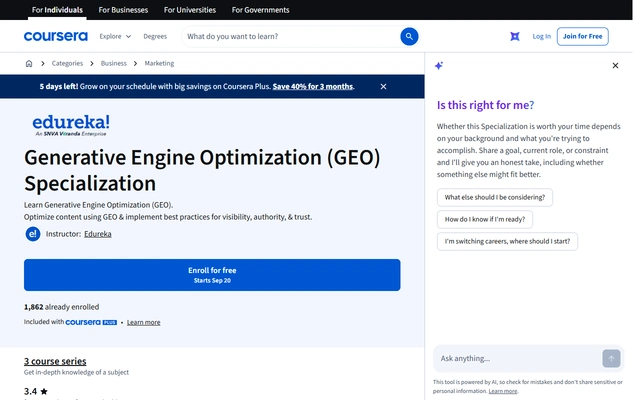Open the Degrees menu link

pyautogui.click(x=155, y=36)
